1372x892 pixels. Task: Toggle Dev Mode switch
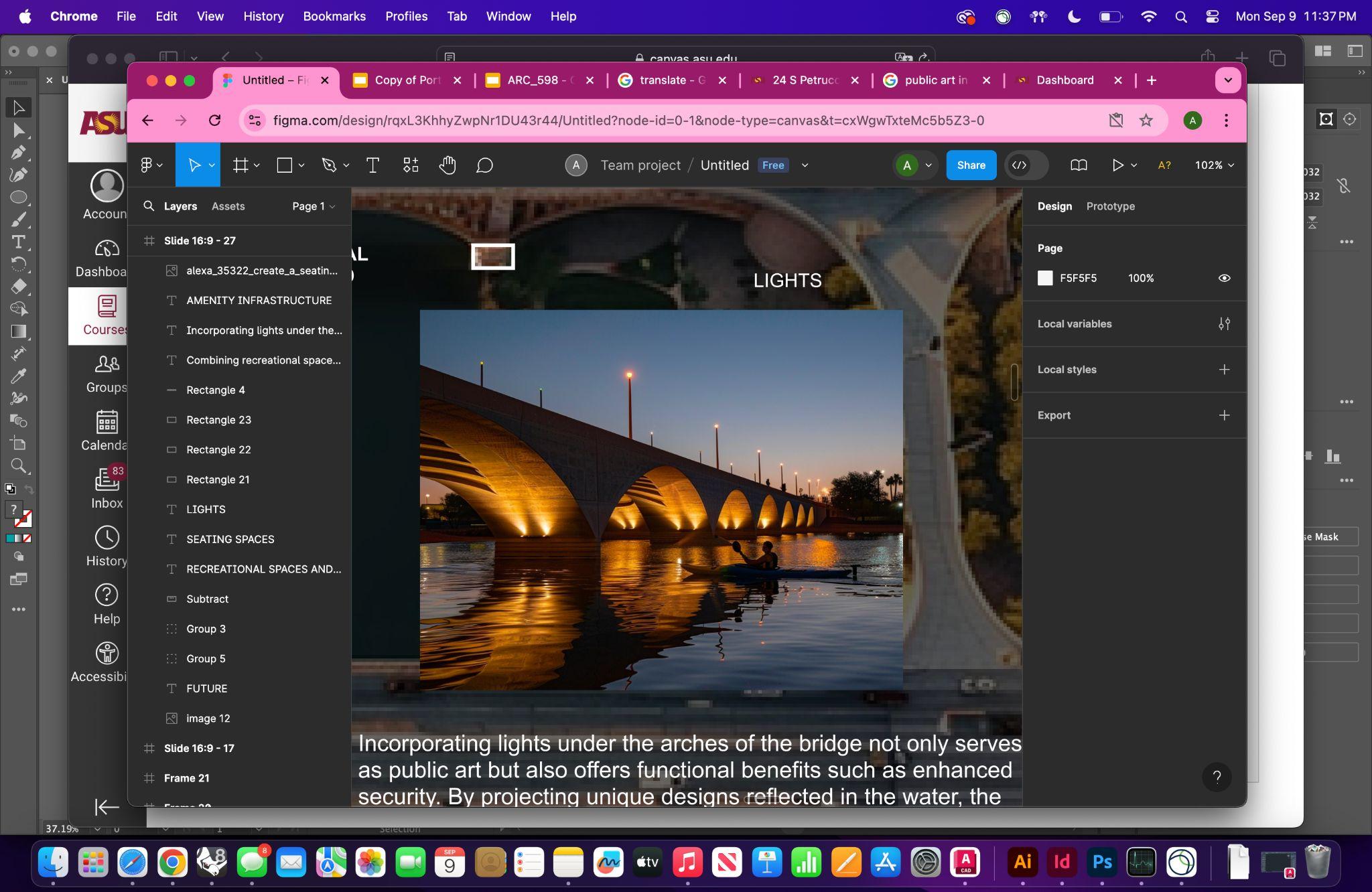point(1026,165)
